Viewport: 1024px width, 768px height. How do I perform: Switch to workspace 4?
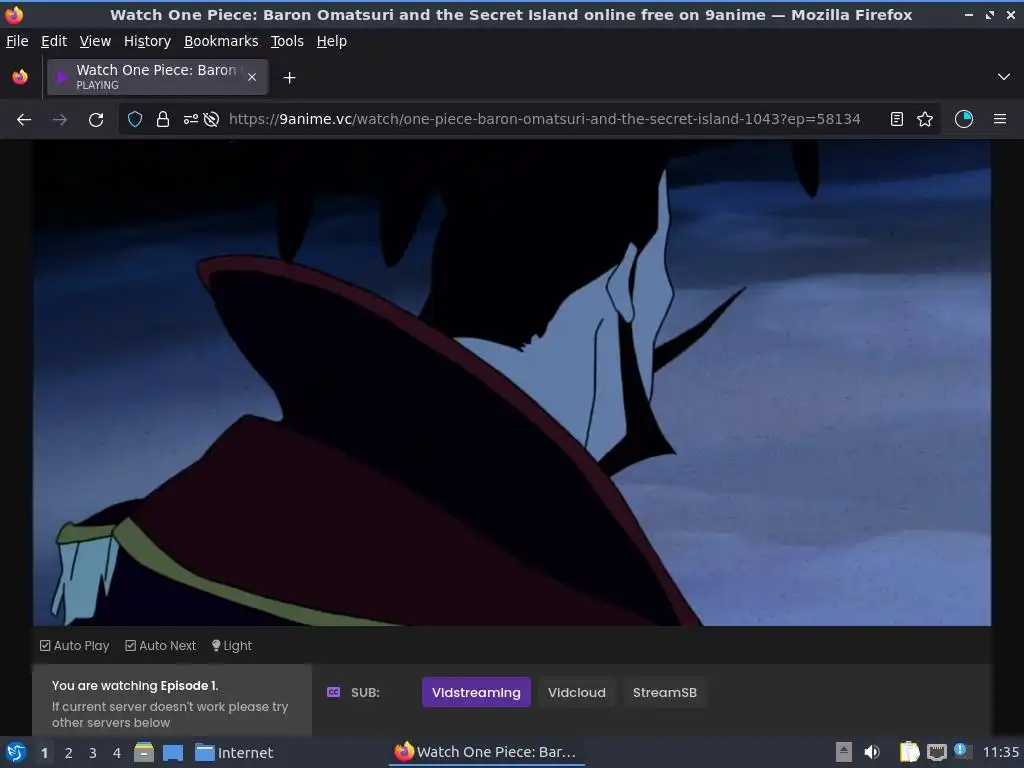[117, 753]
